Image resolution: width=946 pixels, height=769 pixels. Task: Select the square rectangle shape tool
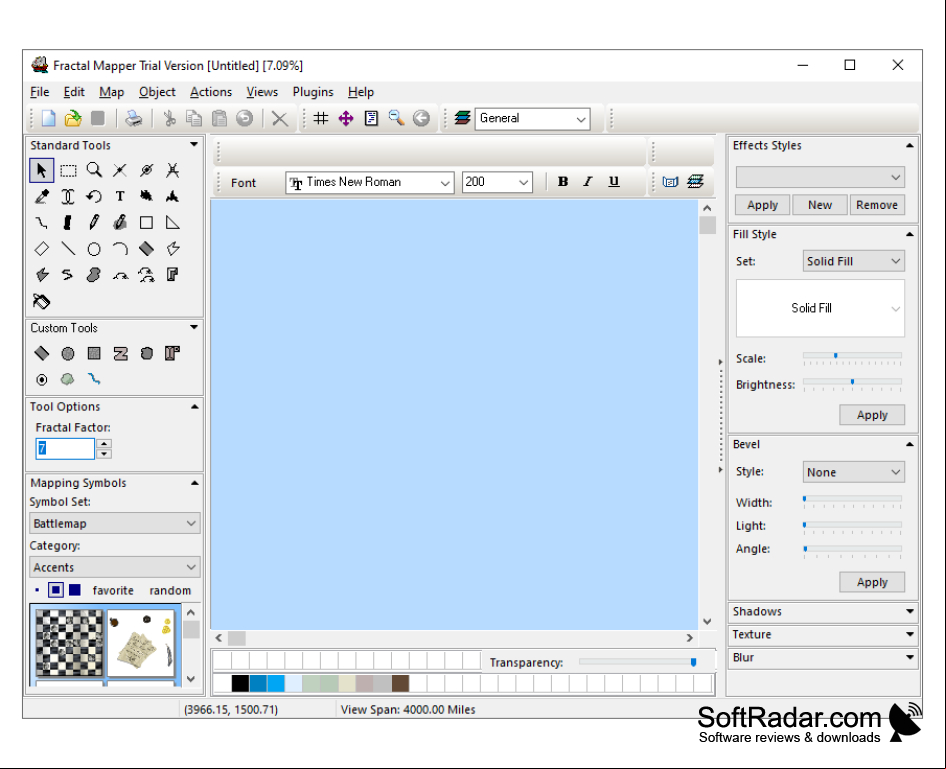tap(146, 223)
